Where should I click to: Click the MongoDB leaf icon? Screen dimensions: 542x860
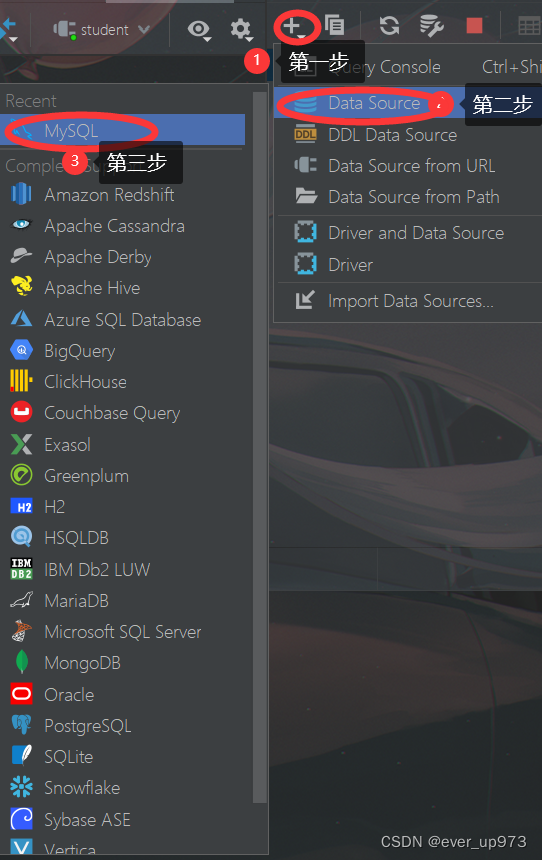pos(21,662)
